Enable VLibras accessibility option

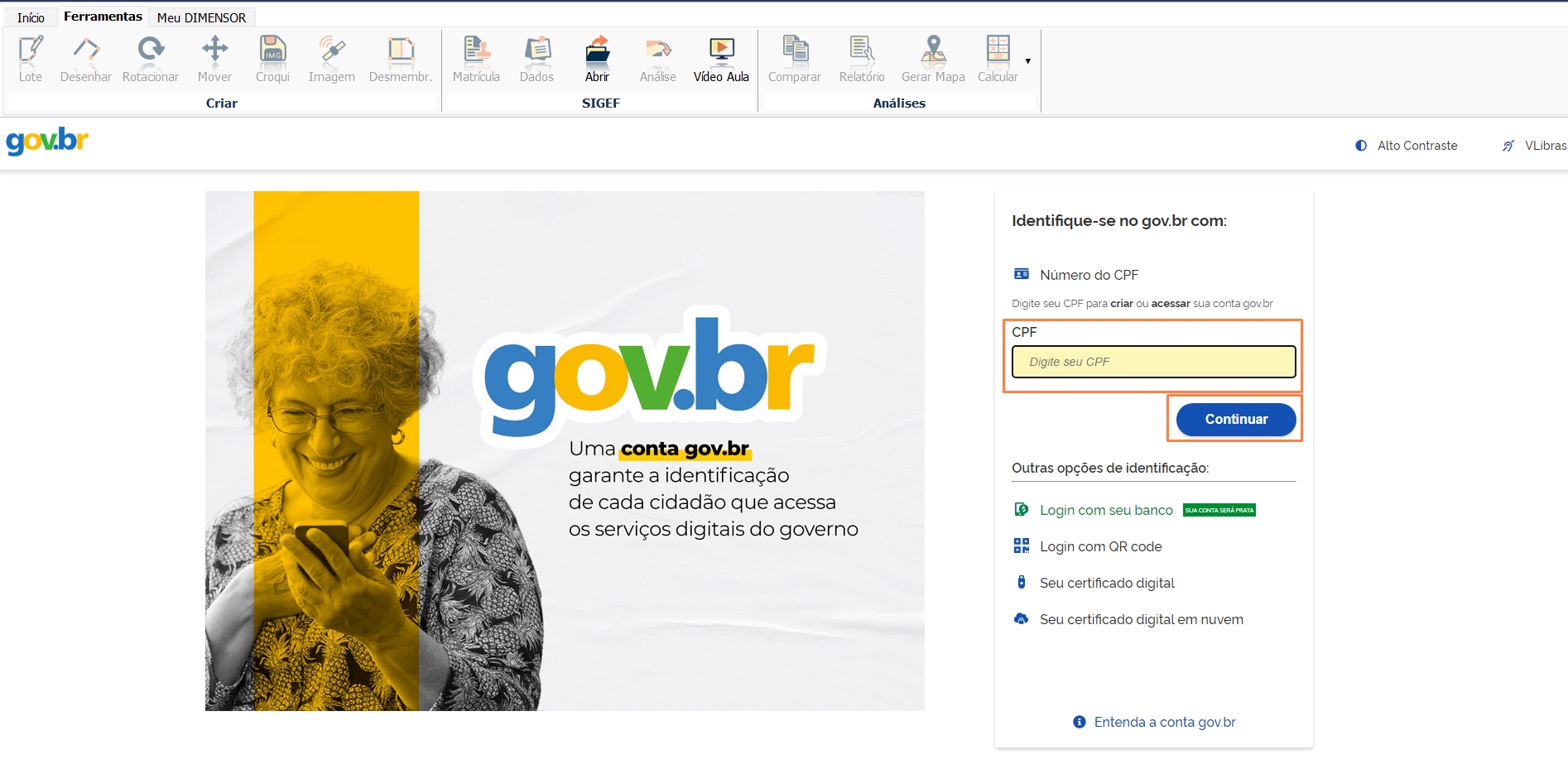coord(1534,146)
